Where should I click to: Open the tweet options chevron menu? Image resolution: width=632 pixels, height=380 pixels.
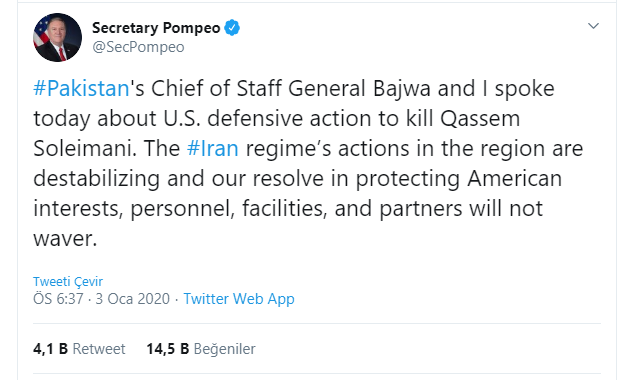(593, 26)
